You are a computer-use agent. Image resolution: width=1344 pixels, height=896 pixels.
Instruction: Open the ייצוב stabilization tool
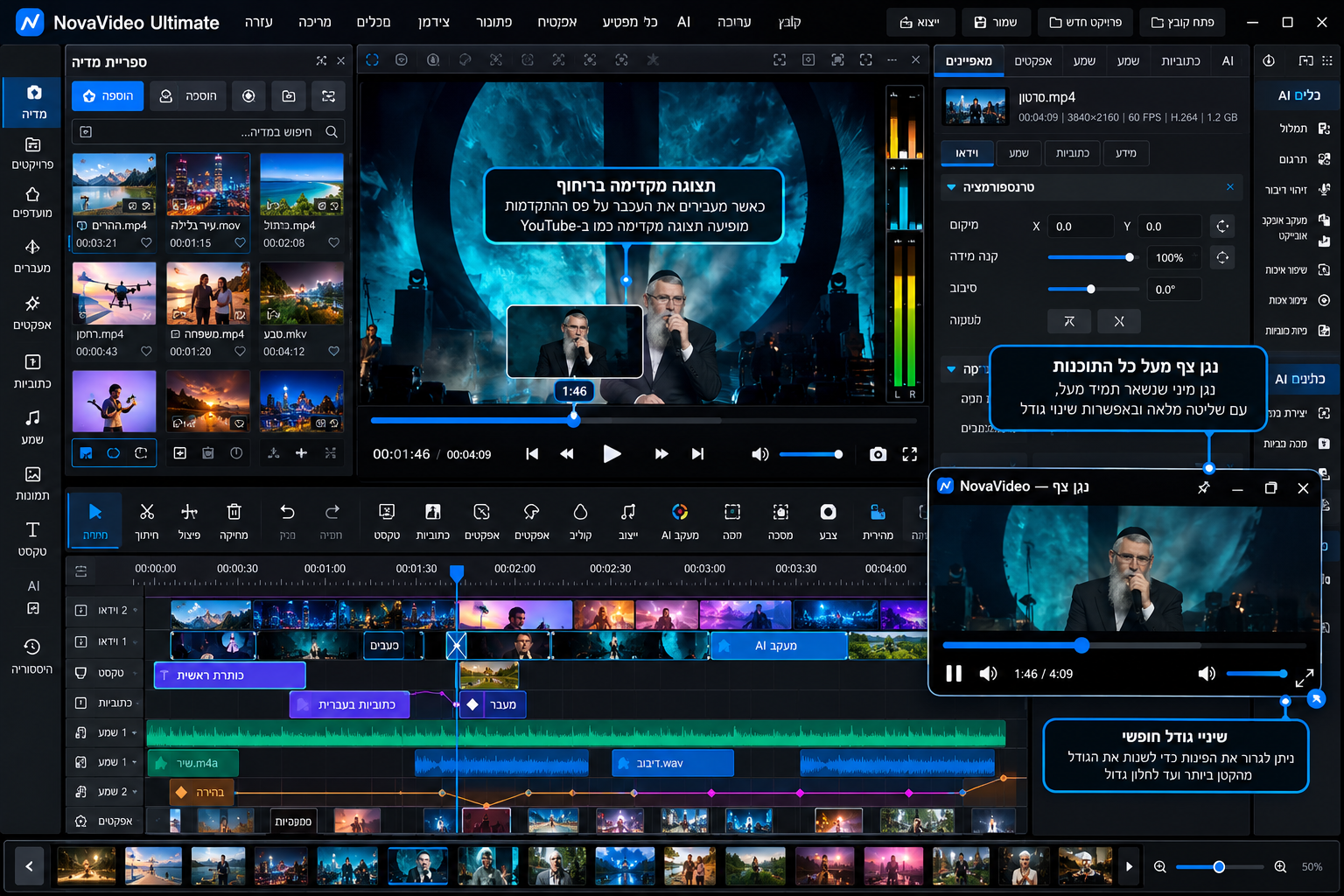point(628,521)
